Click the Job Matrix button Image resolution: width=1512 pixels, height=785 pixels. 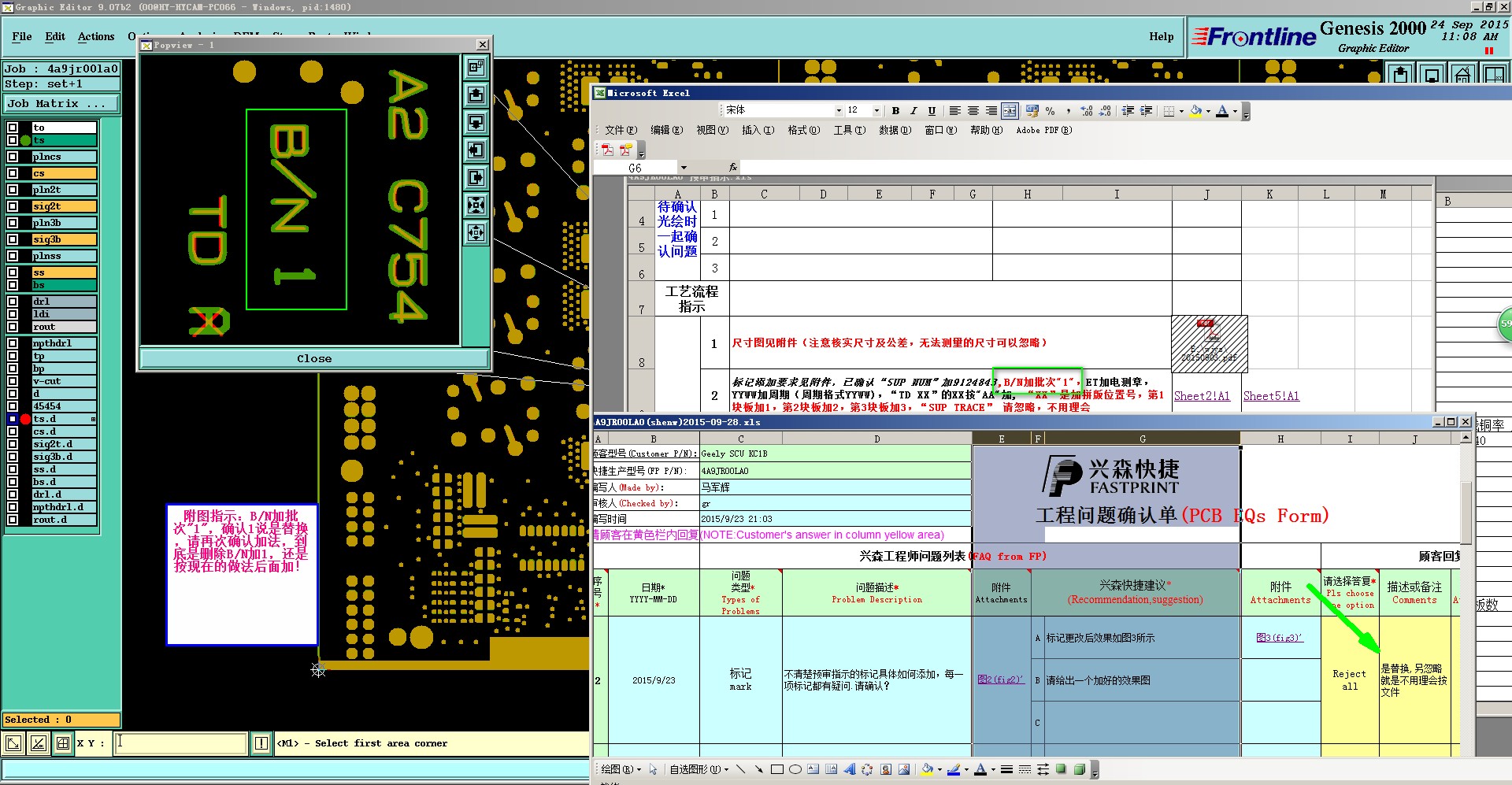(x=61, y=103)
